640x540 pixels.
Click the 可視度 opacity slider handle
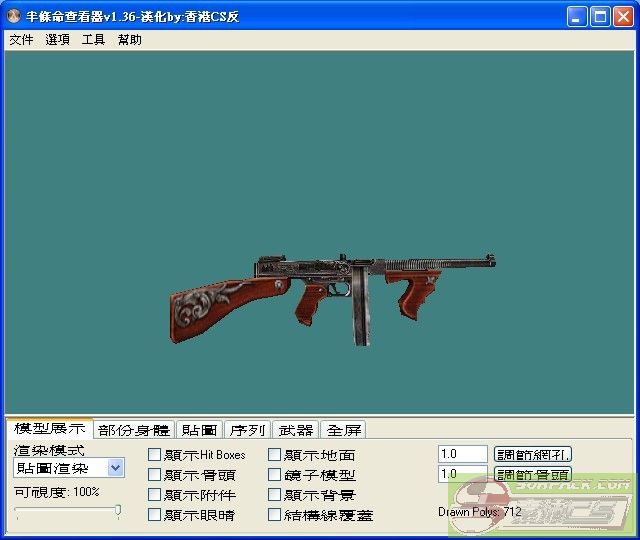118,511
